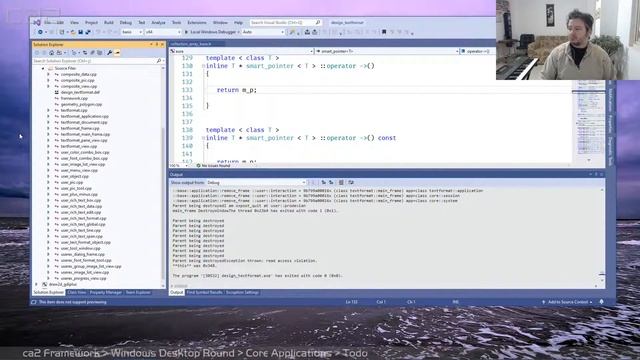Open the Extensions menu

click(x=197, y=22)
